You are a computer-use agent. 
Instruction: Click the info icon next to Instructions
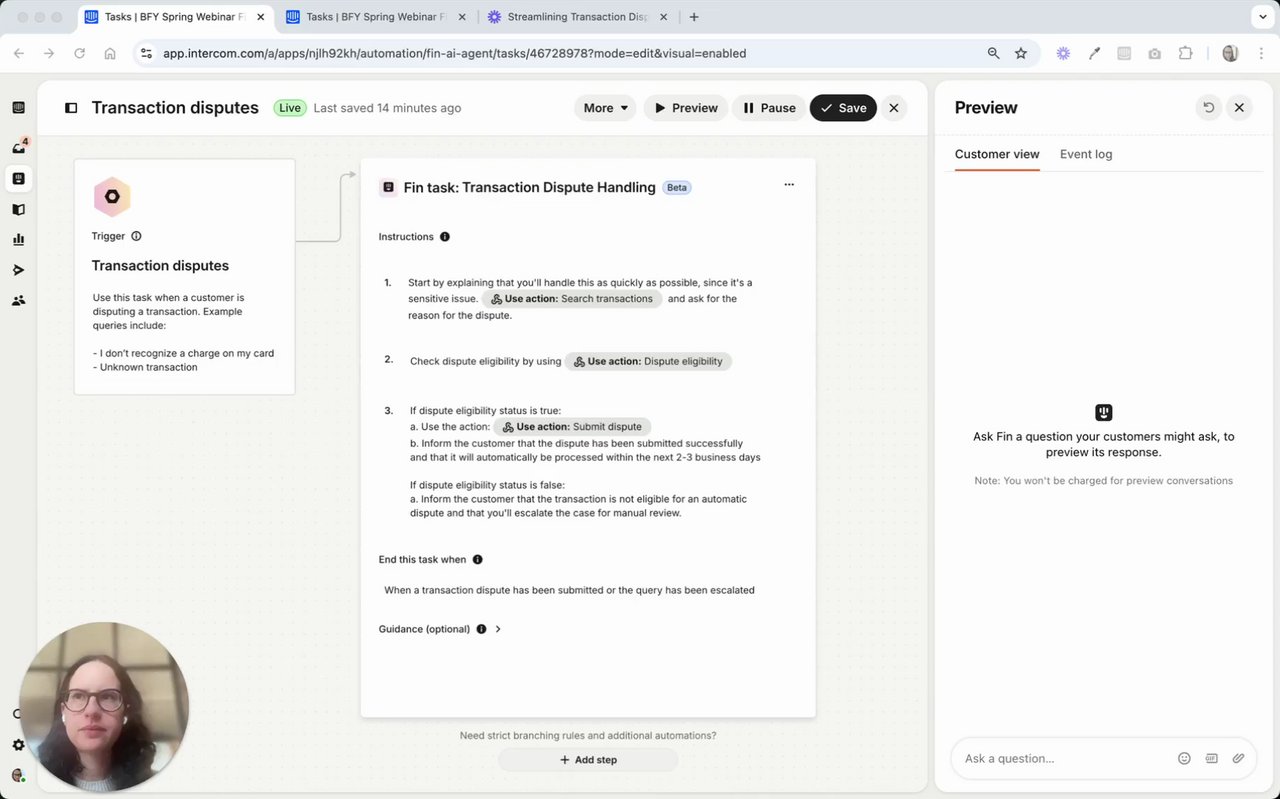(445, 237)
